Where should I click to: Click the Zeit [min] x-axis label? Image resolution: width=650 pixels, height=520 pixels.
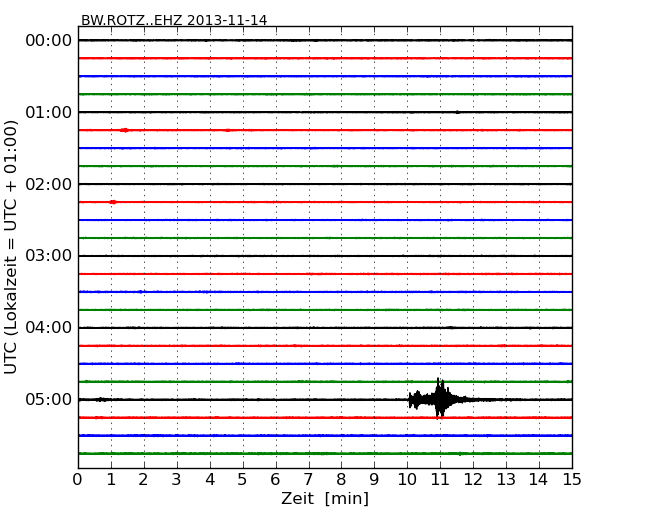pyautogui.click(x=325, y=498)
